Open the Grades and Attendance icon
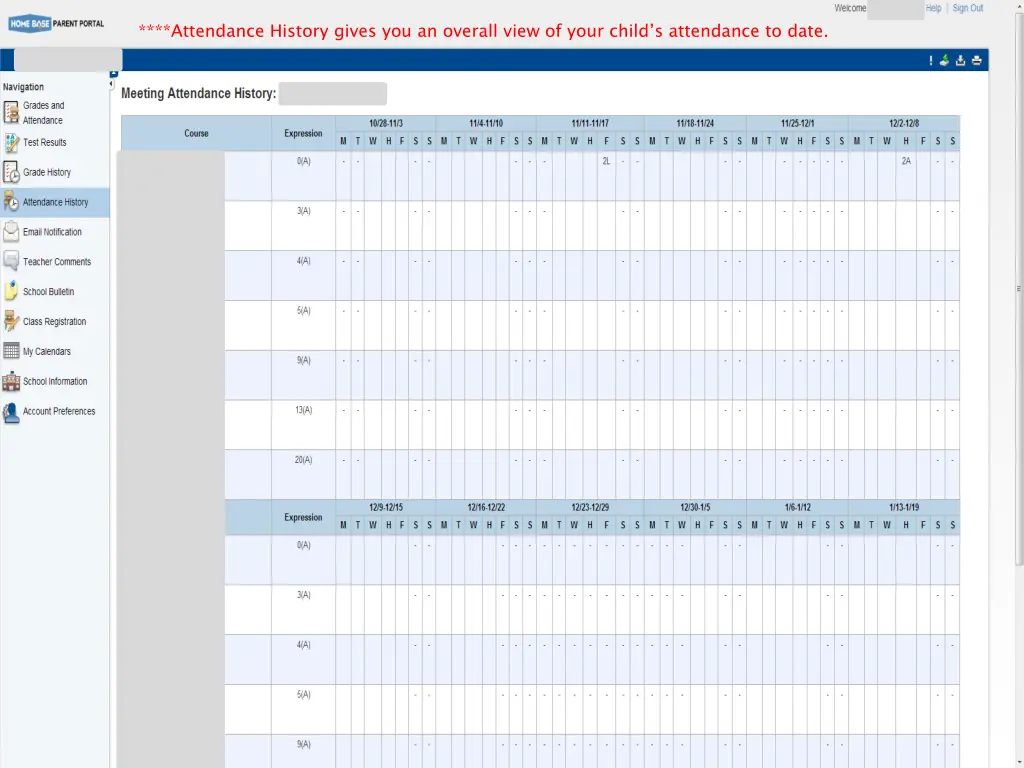 [x=11, y=112]
